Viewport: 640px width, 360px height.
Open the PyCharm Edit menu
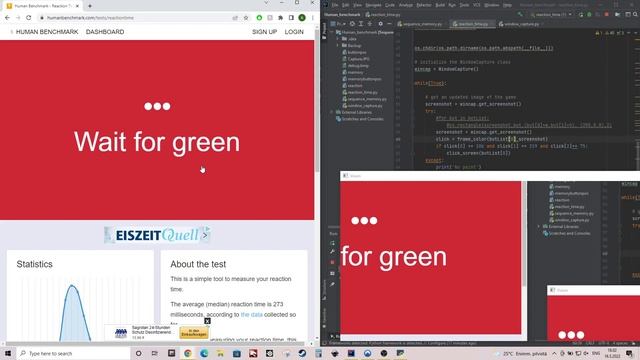pos(346,5)
